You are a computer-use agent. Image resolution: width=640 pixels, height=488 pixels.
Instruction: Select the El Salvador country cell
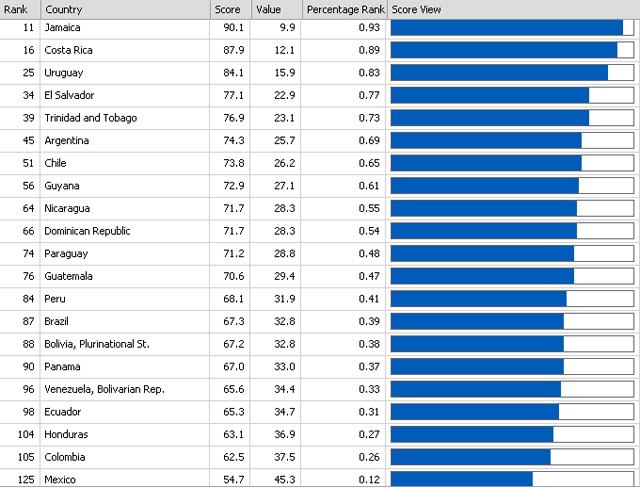pos(69,95)
